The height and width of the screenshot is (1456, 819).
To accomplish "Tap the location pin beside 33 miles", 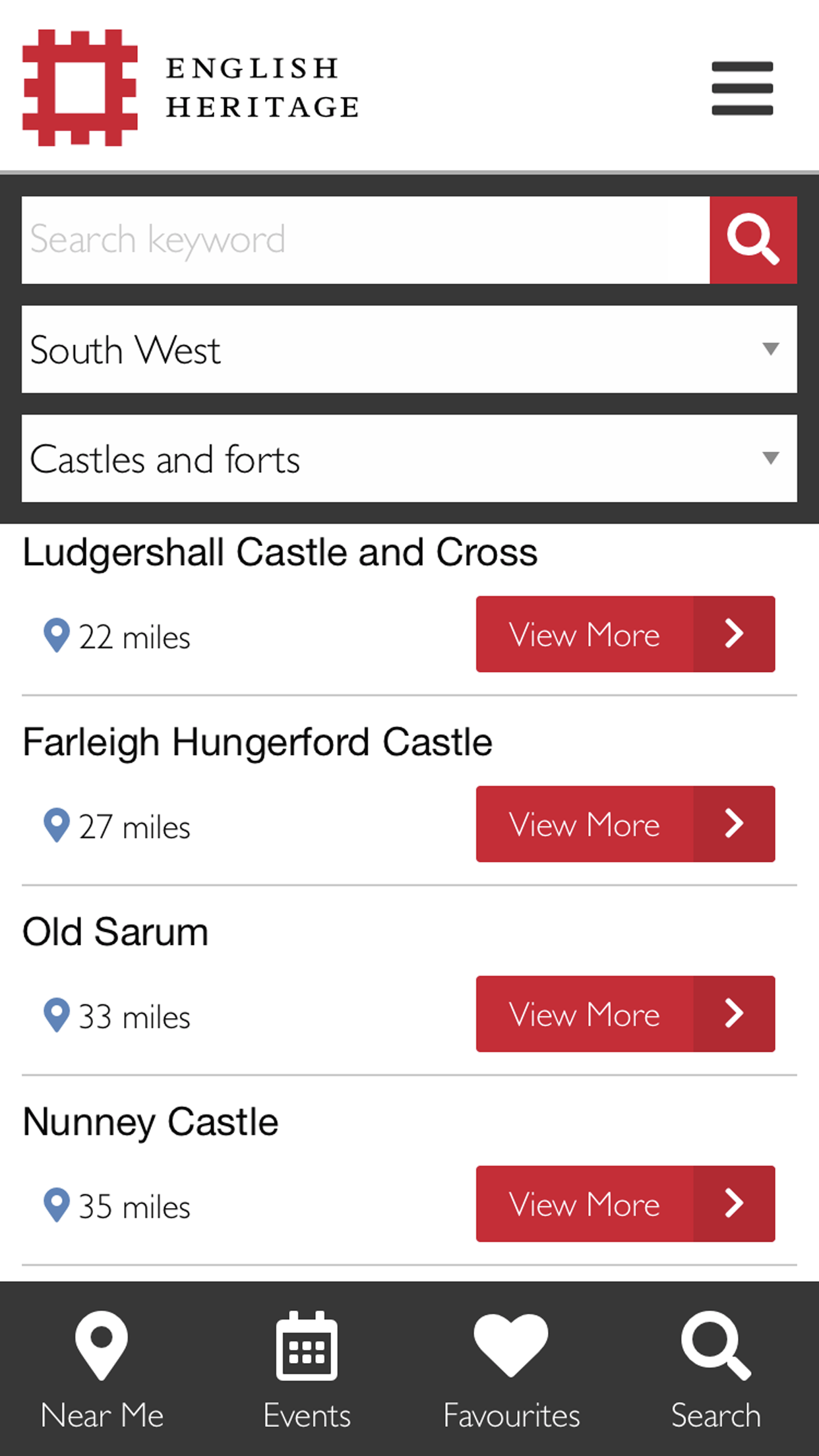I will [57, 1015].
